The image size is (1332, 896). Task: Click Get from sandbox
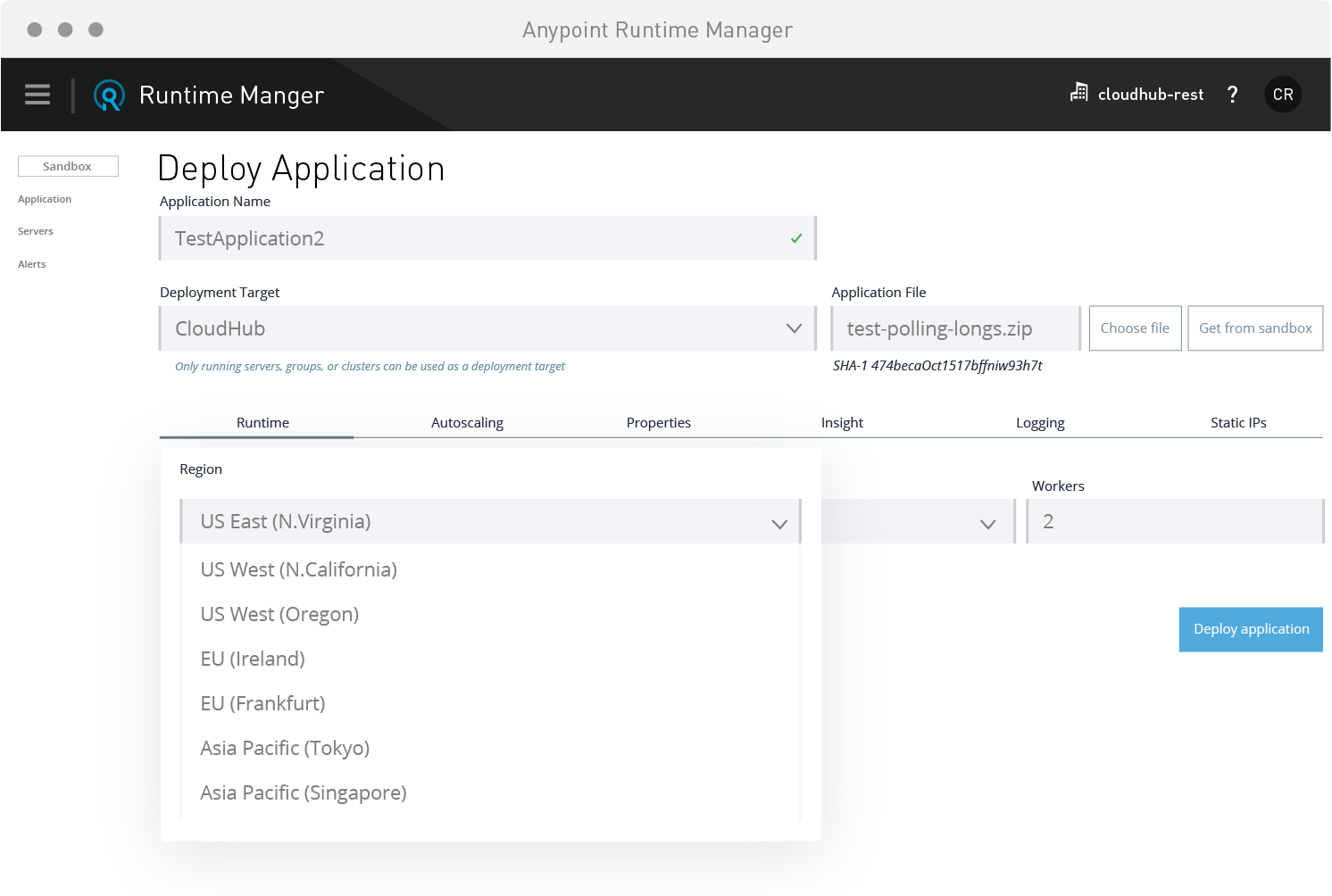pyautogui.click(x=1255, y=328)
